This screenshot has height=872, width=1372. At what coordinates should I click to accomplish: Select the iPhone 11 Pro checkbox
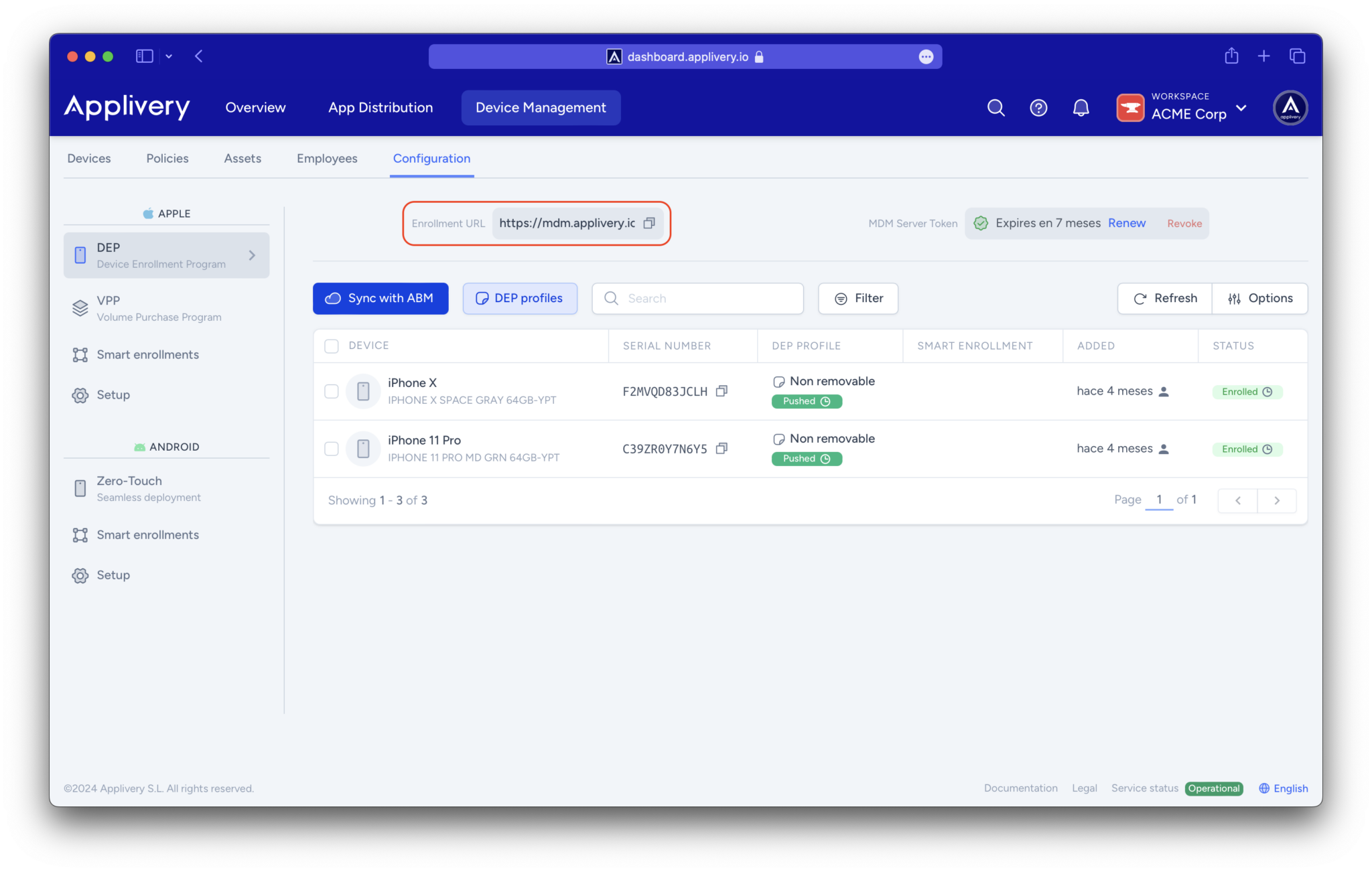tap(332, 449)
